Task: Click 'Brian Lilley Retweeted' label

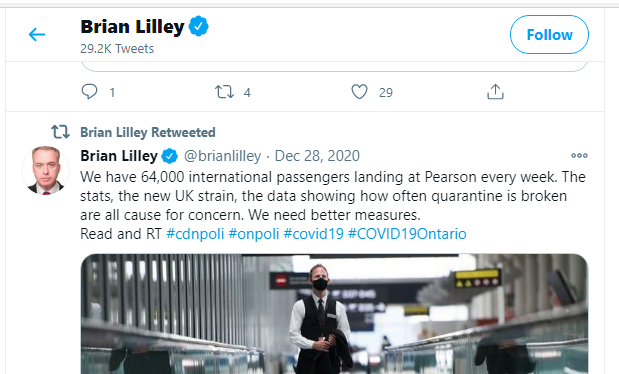Action: click(148, 132)
